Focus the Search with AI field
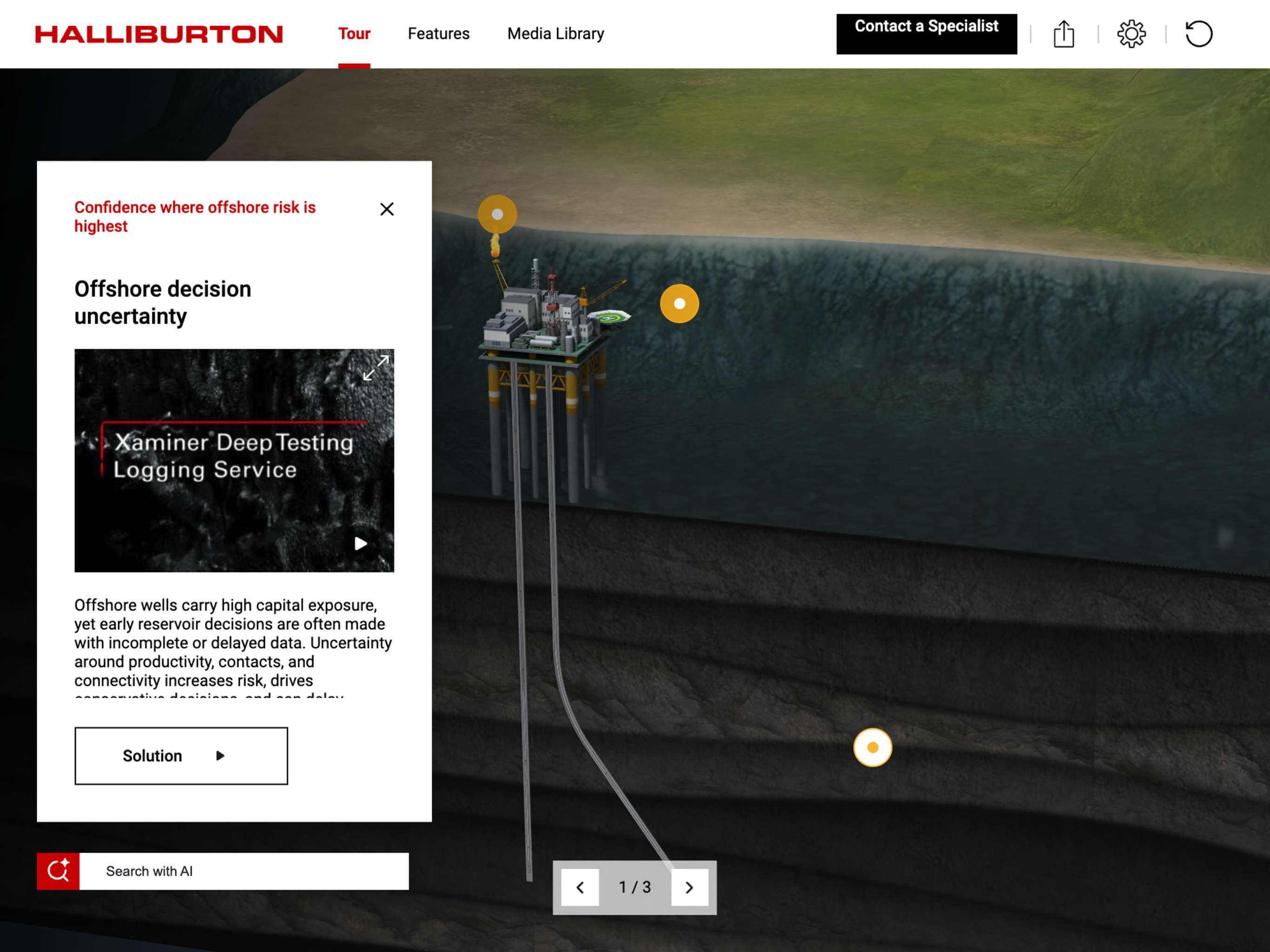 tap(244, 871)
